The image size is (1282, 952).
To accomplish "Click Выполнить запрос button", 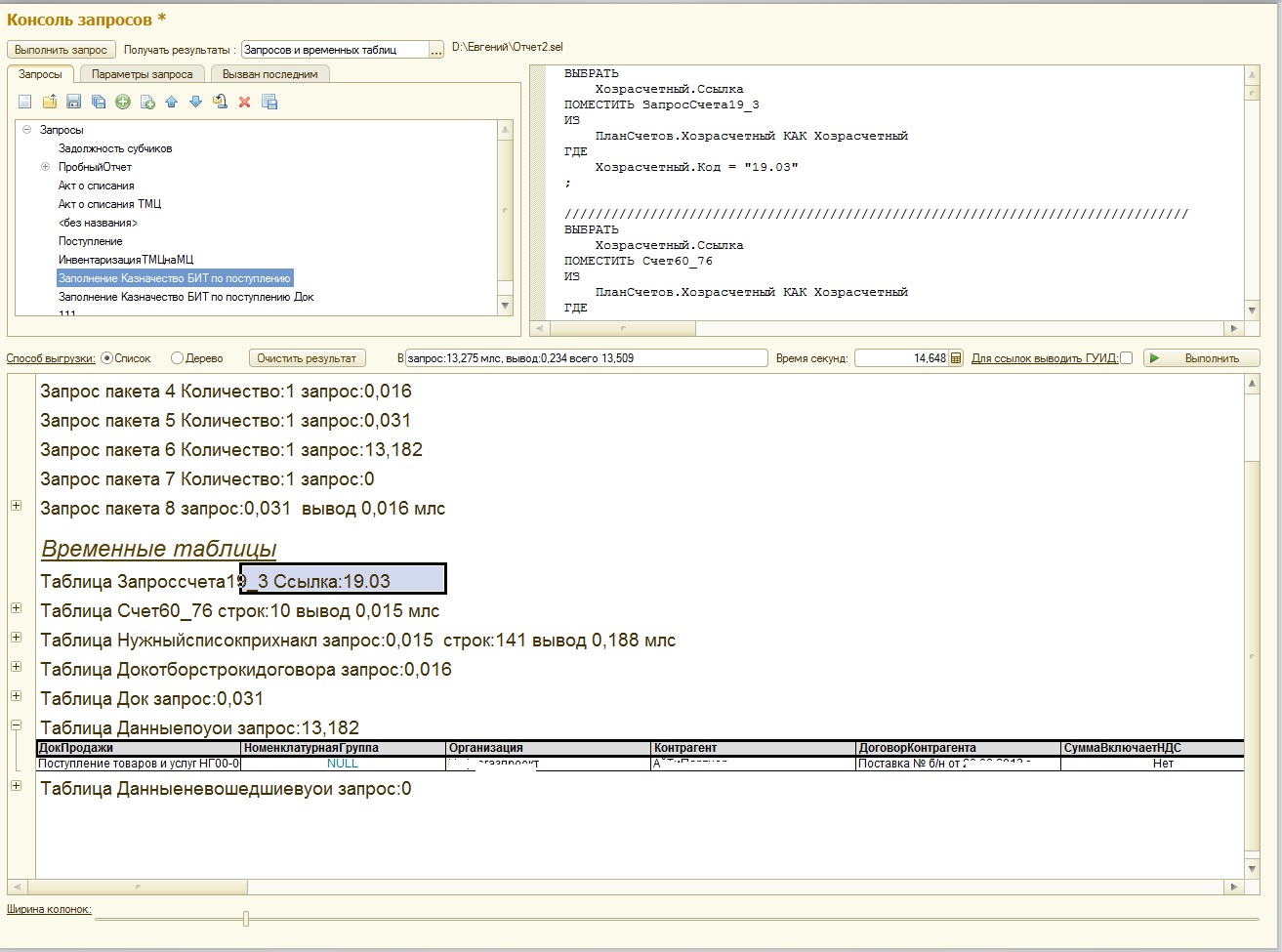I will tap(62, 50).
